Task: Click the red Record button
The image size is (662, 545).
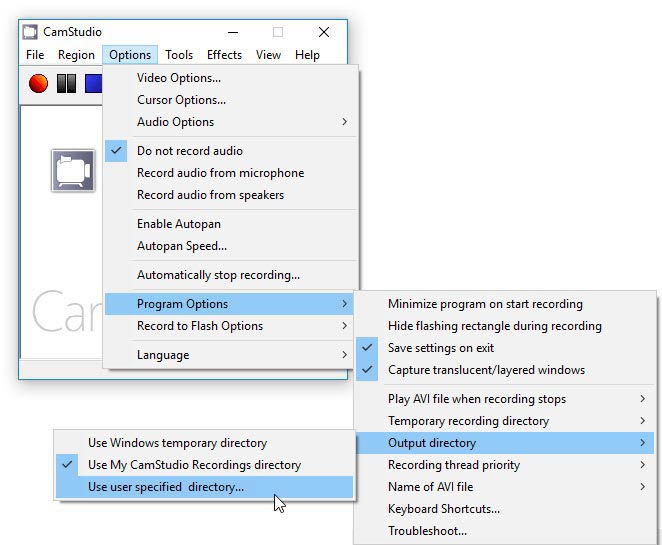Action: (x=38, y=84)
